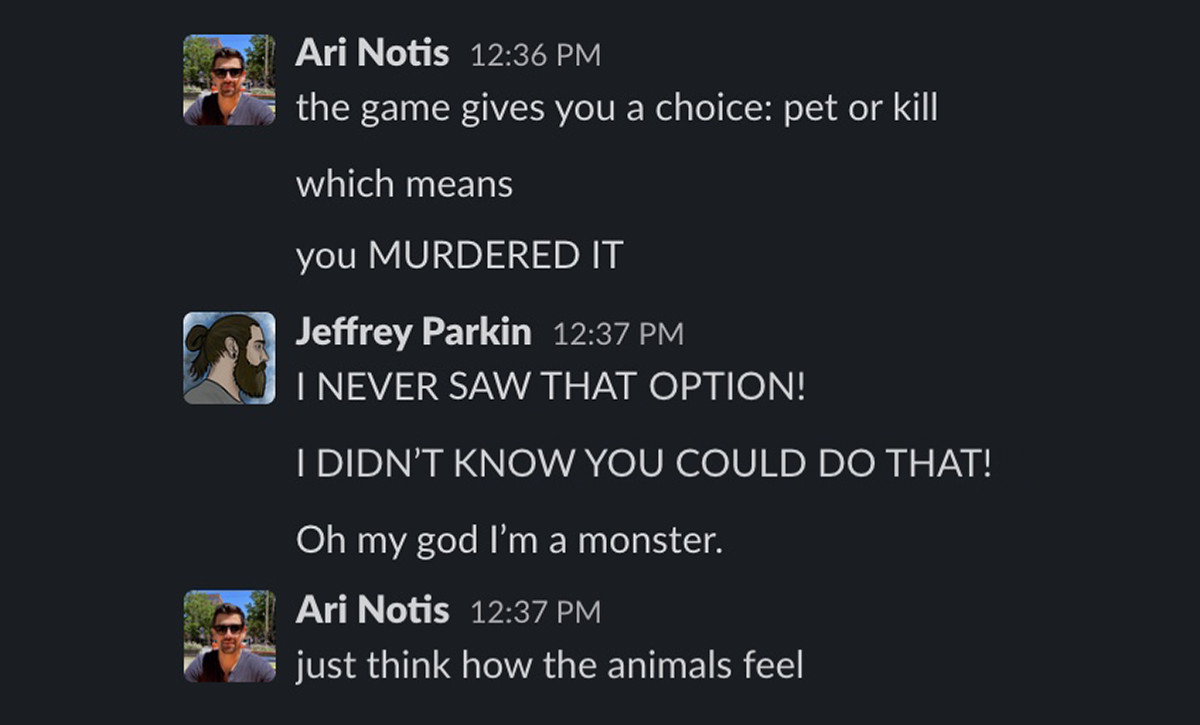Open Jeffrey Parkin's profile via his name
This screenshot has height=725, width=1200.
[413, 332]
